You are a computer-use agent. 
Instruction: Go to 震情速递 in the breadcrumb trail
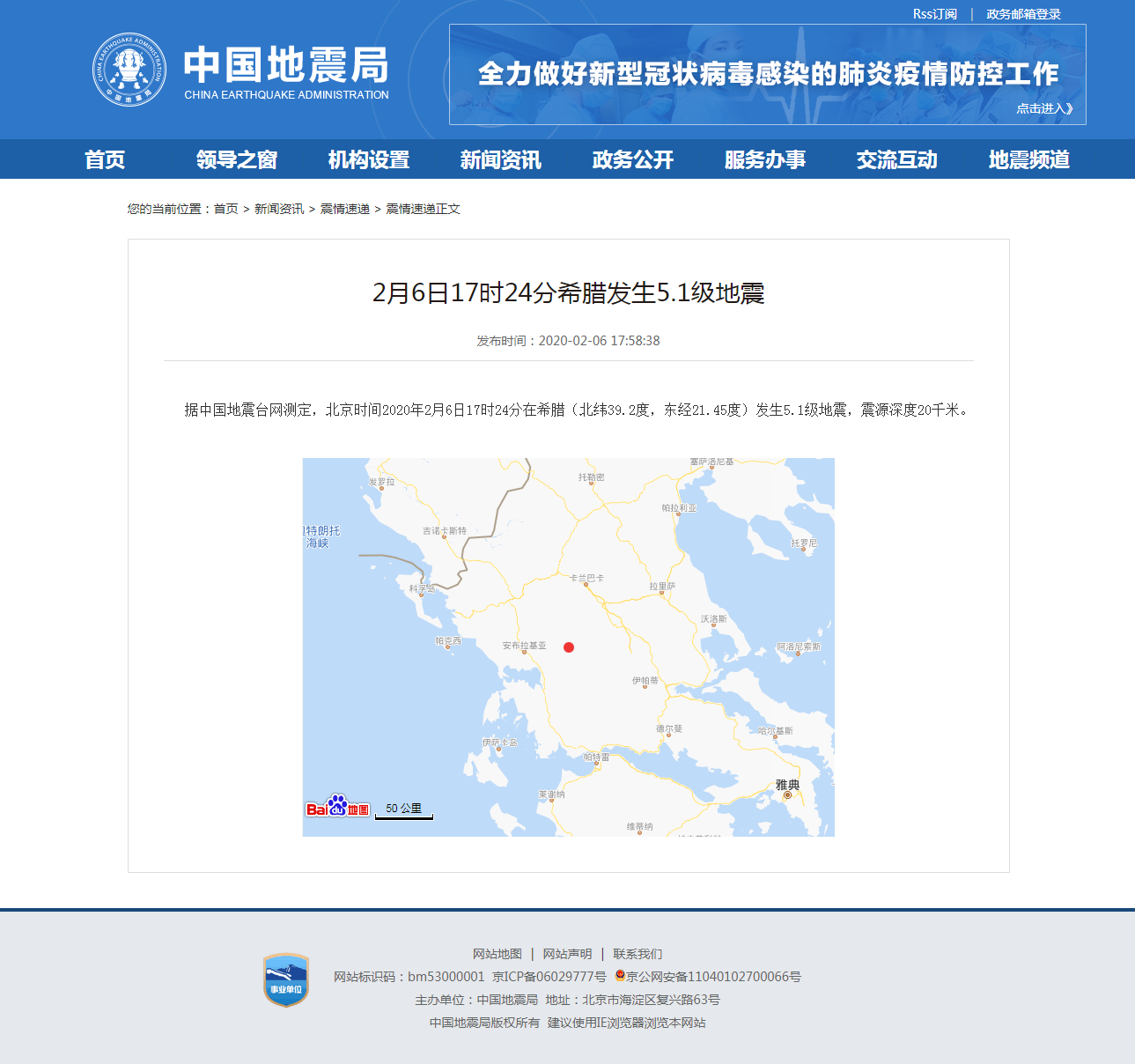[344, 209]
